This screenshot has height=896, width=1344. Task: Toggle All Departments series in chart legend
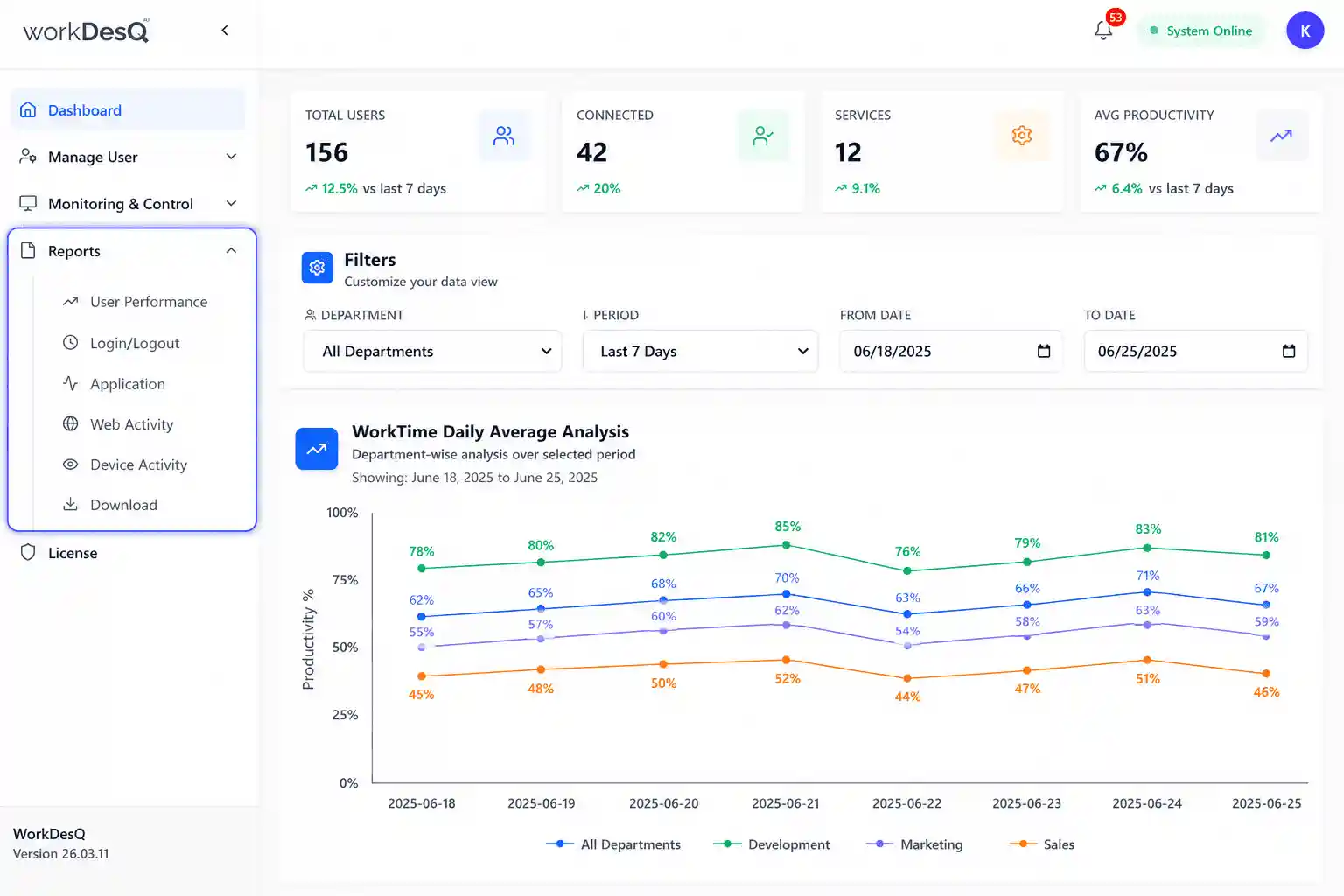click(x=613, y=844)
